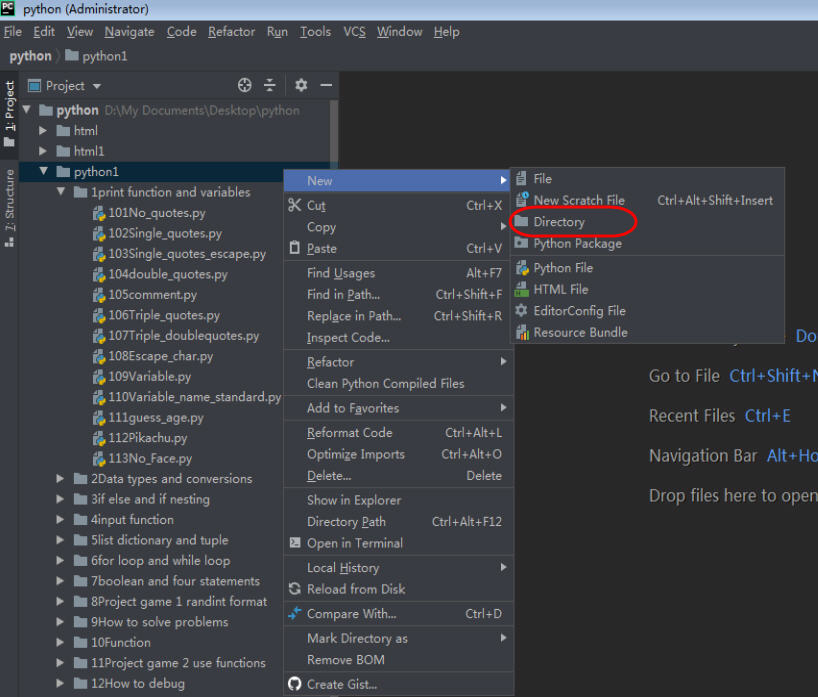The width and height of the screenshot is (818, 697).
Task: Choose Optimize Imports
Action: click(x=398, y=454)
